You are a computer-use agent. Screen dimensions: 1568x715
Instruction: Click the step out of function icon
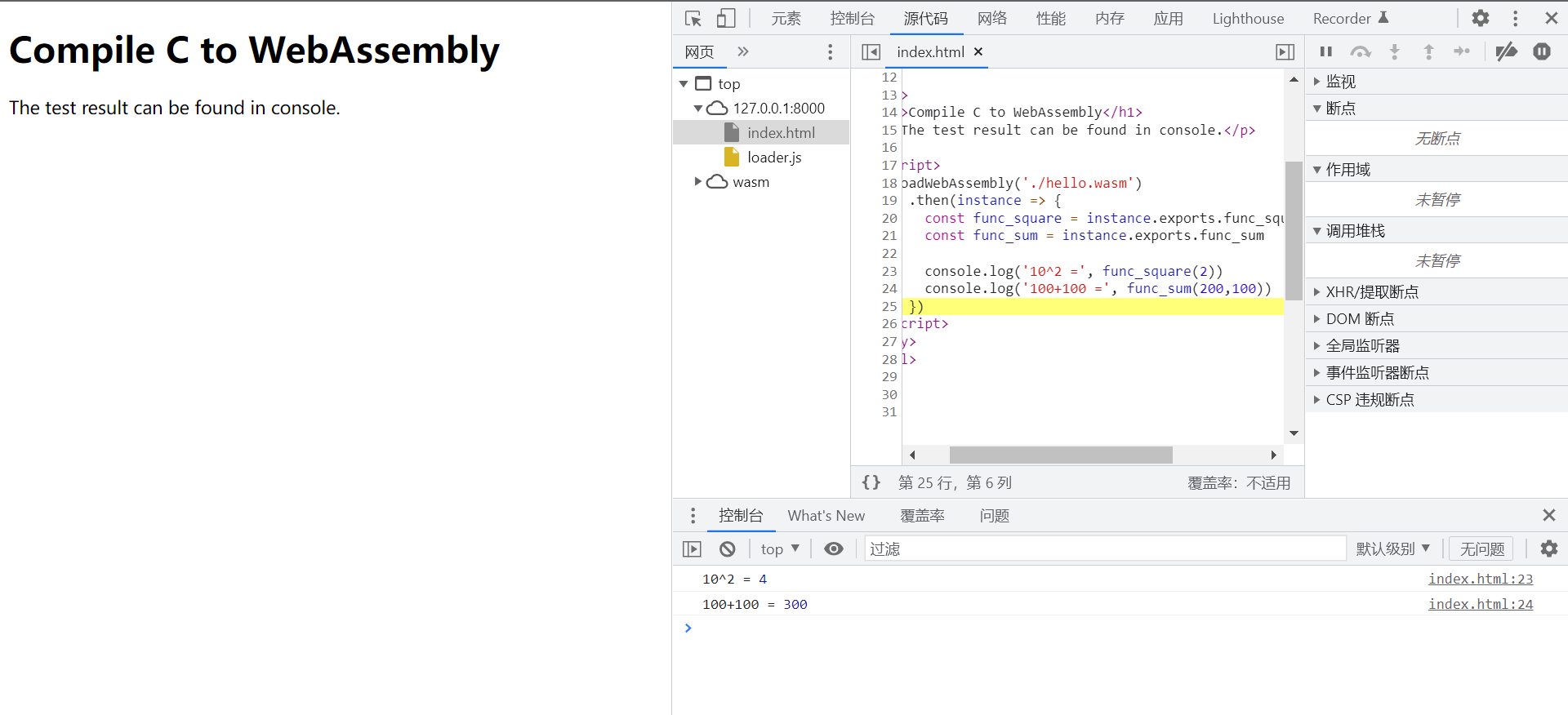tap(1428, 51)
